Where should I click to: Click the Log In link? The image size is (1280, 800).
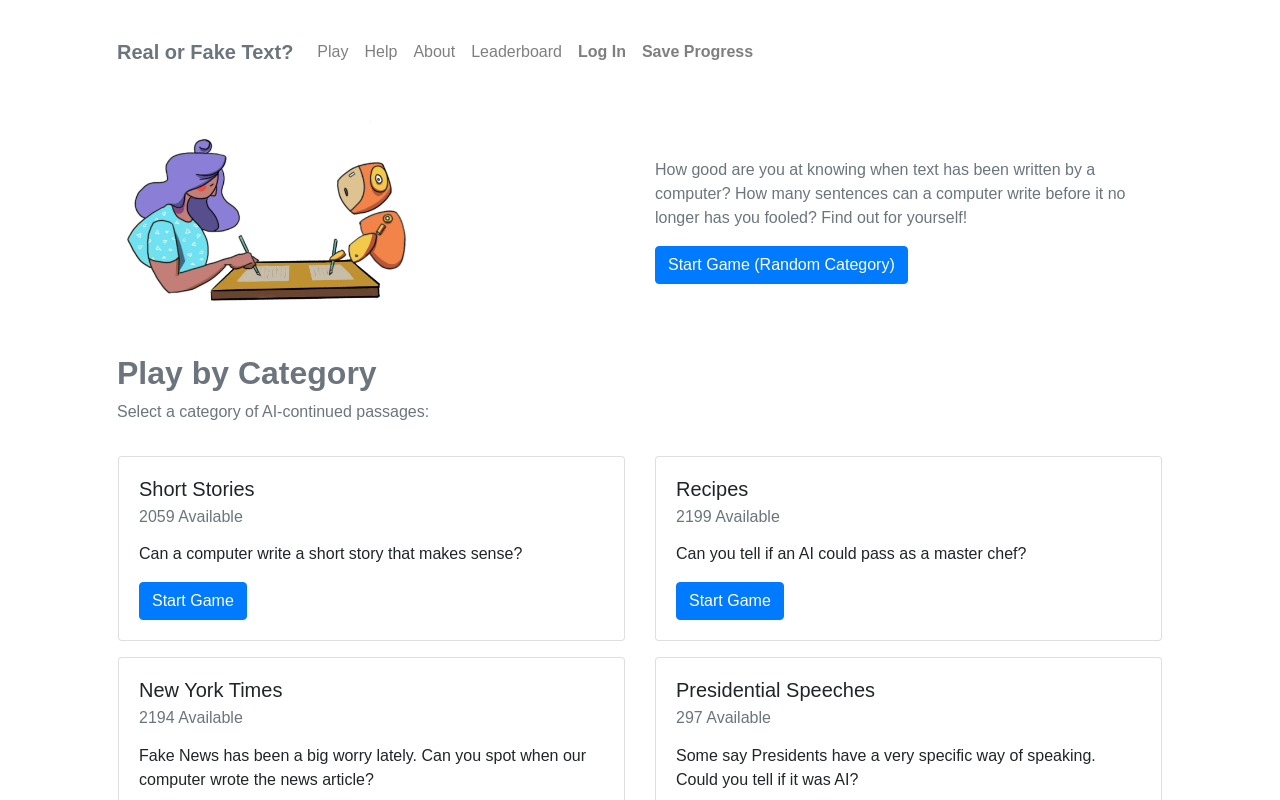click(602, 52)
